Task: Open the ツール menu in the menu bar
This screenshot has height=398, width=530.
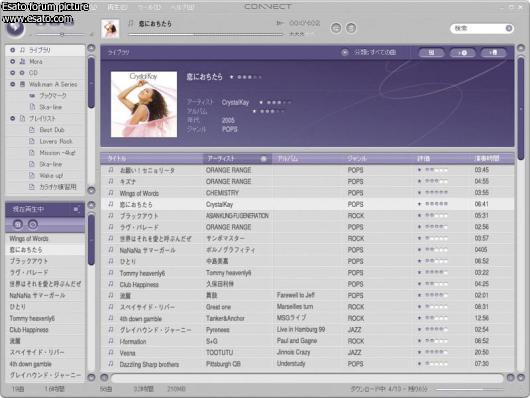Action: pos(149,7)
